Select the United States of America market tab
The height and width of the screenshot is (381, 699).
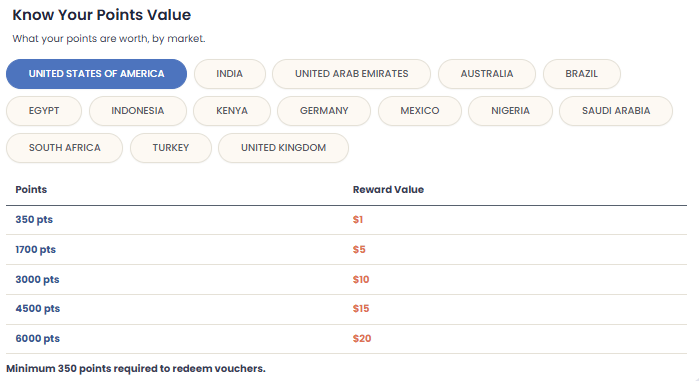tap(96, 74)
